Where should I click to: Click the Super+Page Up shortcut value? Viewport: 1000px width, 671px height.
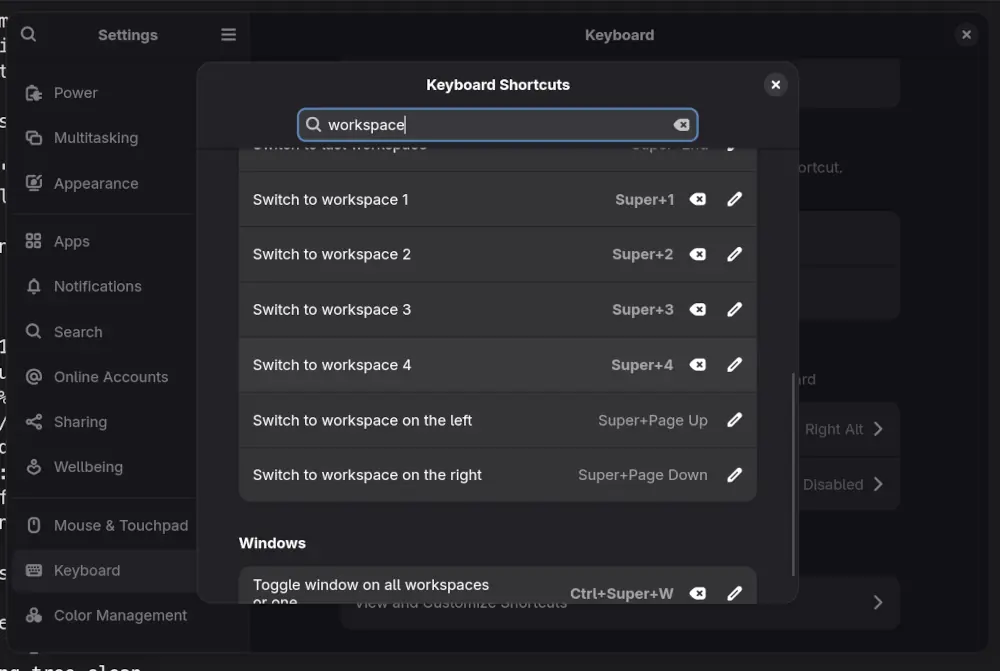pos(652,420)
